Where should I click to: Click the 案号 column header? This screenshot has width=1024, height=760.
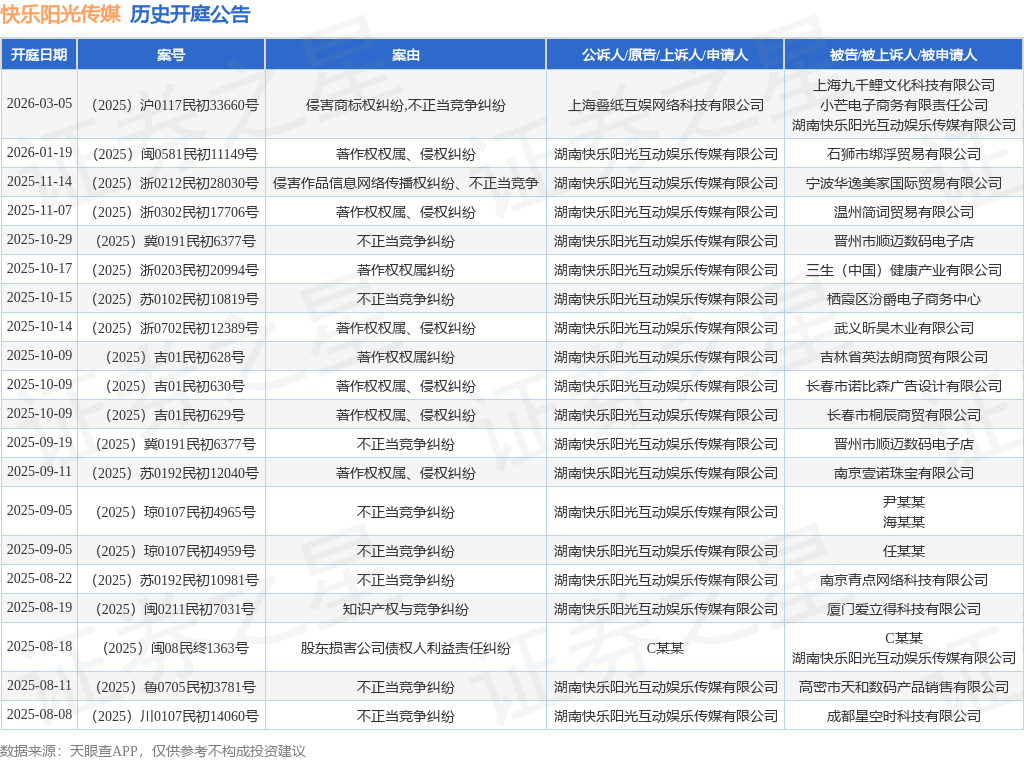coord(171,55)
